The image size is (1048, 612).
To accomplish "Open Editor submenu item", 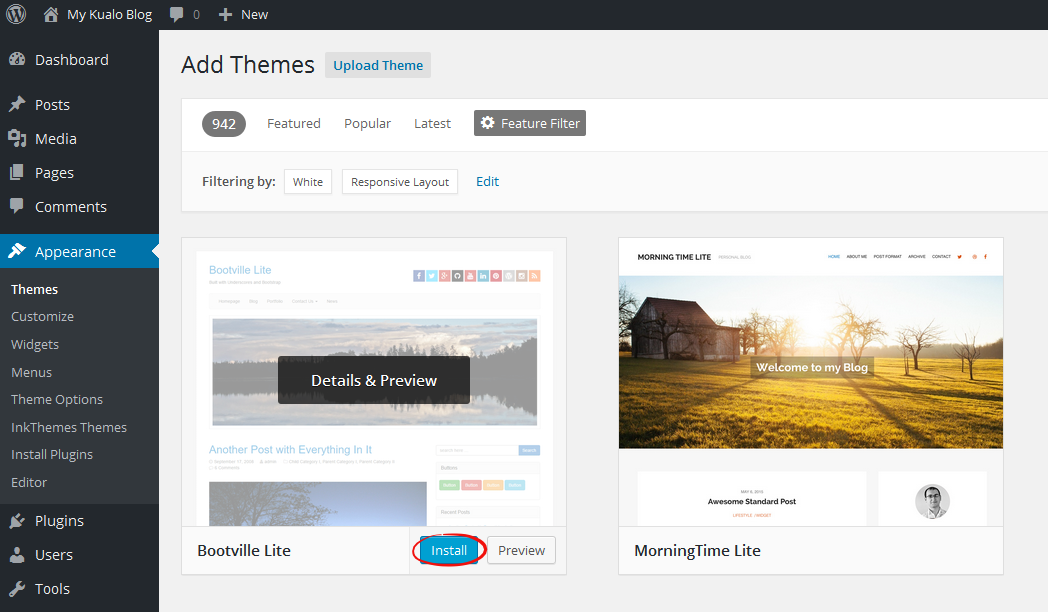I will point(29,482).
